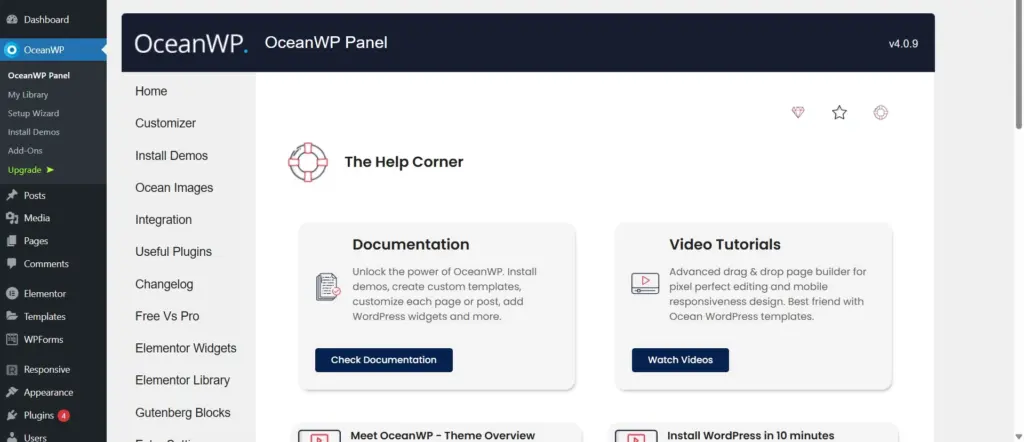Click the Plugins plug icon
This screenshot has width=1024, height=442.
point(12,415)
